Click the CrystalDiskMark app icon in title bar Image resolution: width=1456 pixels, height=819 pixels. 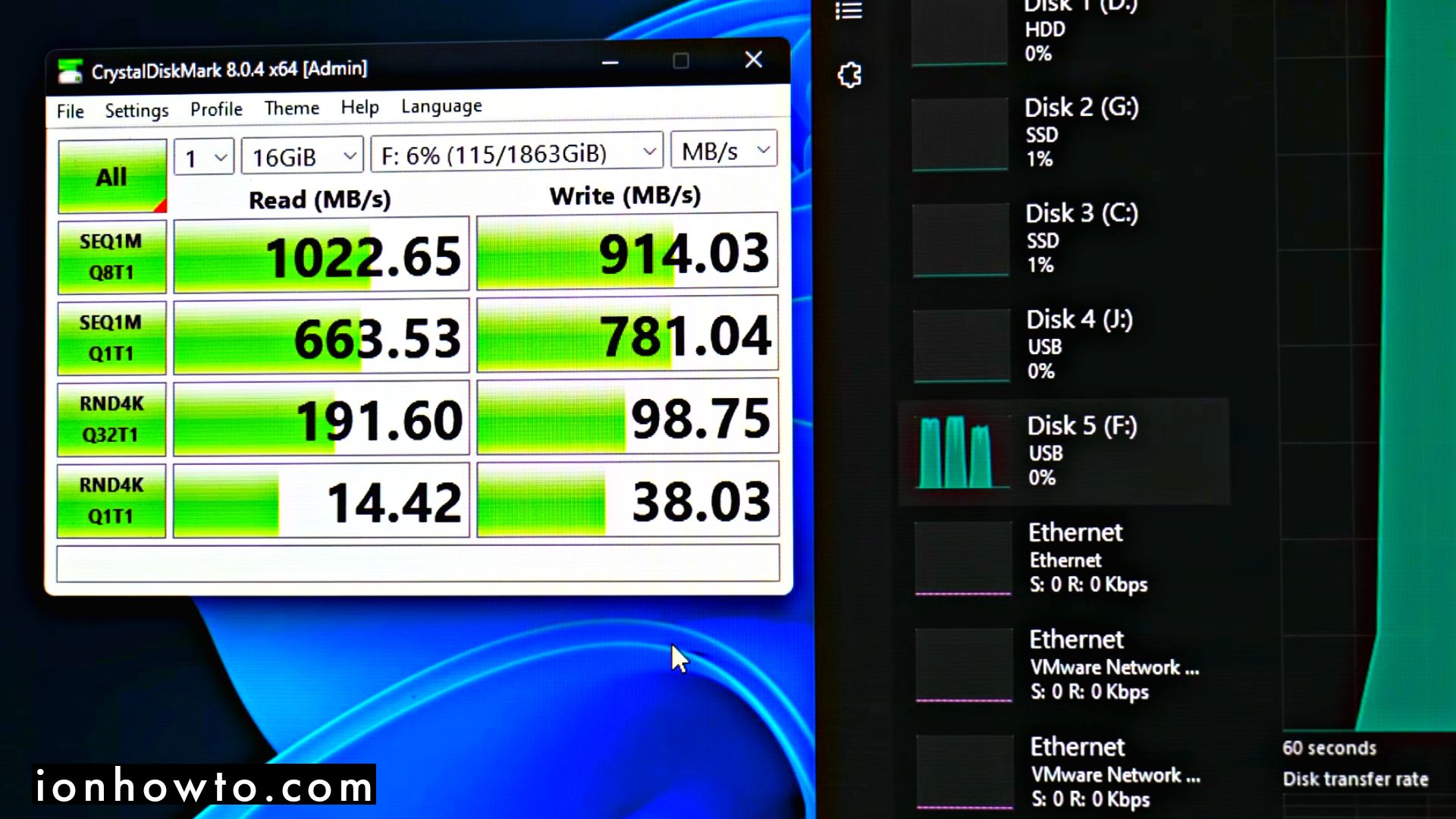[71, 72]
